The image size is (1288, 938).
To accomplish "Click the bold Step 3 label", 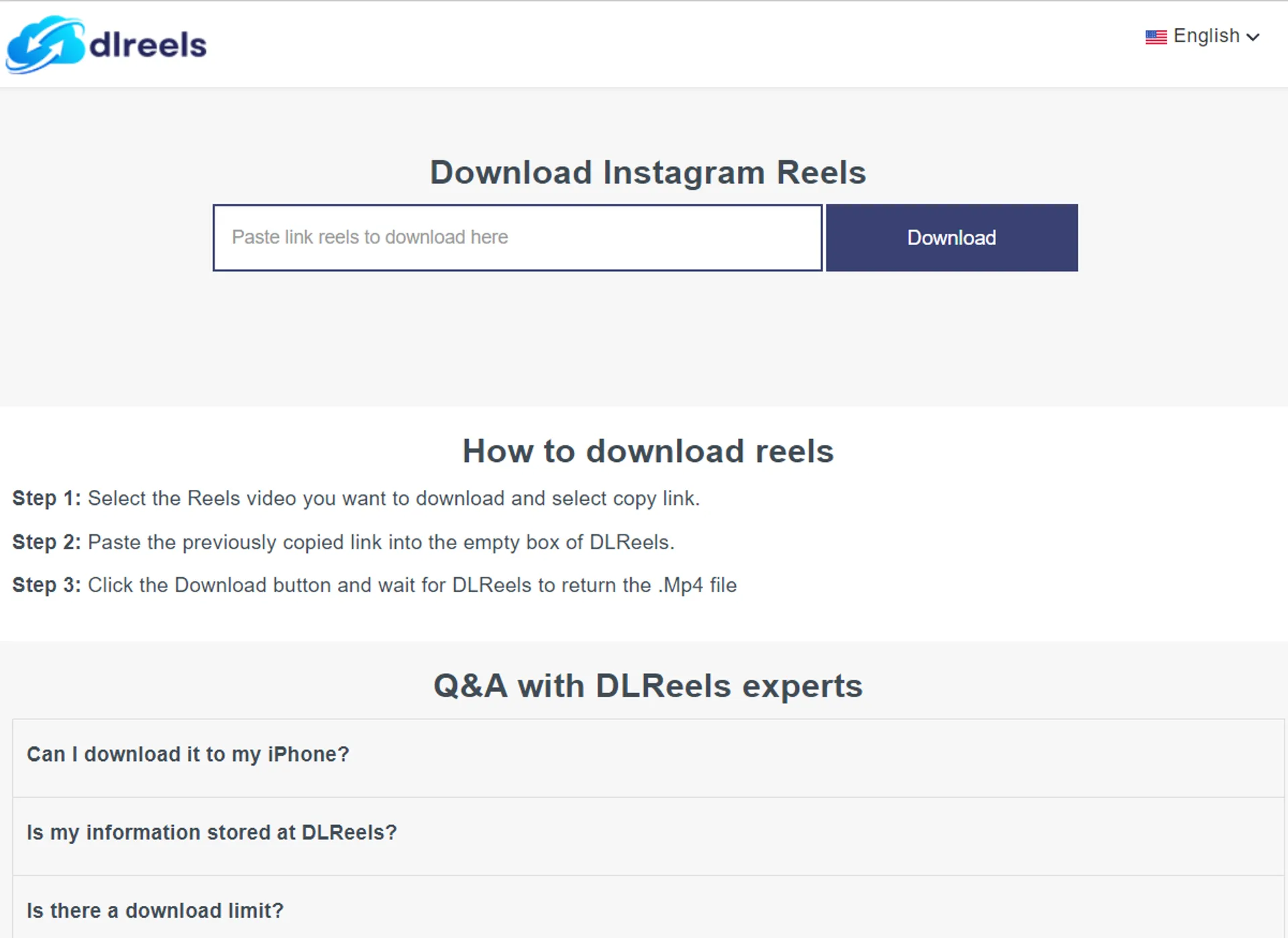I will click(46, 585).
